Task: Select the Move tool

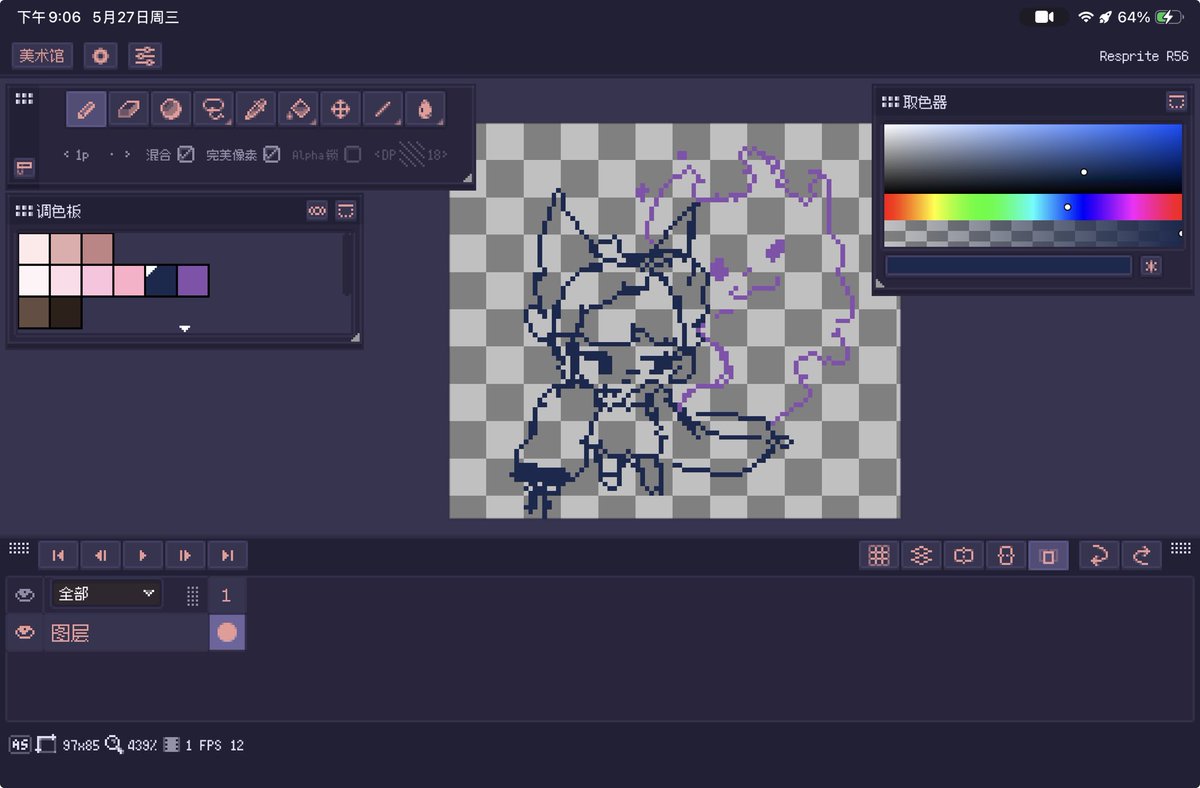Action: point(340,109)
